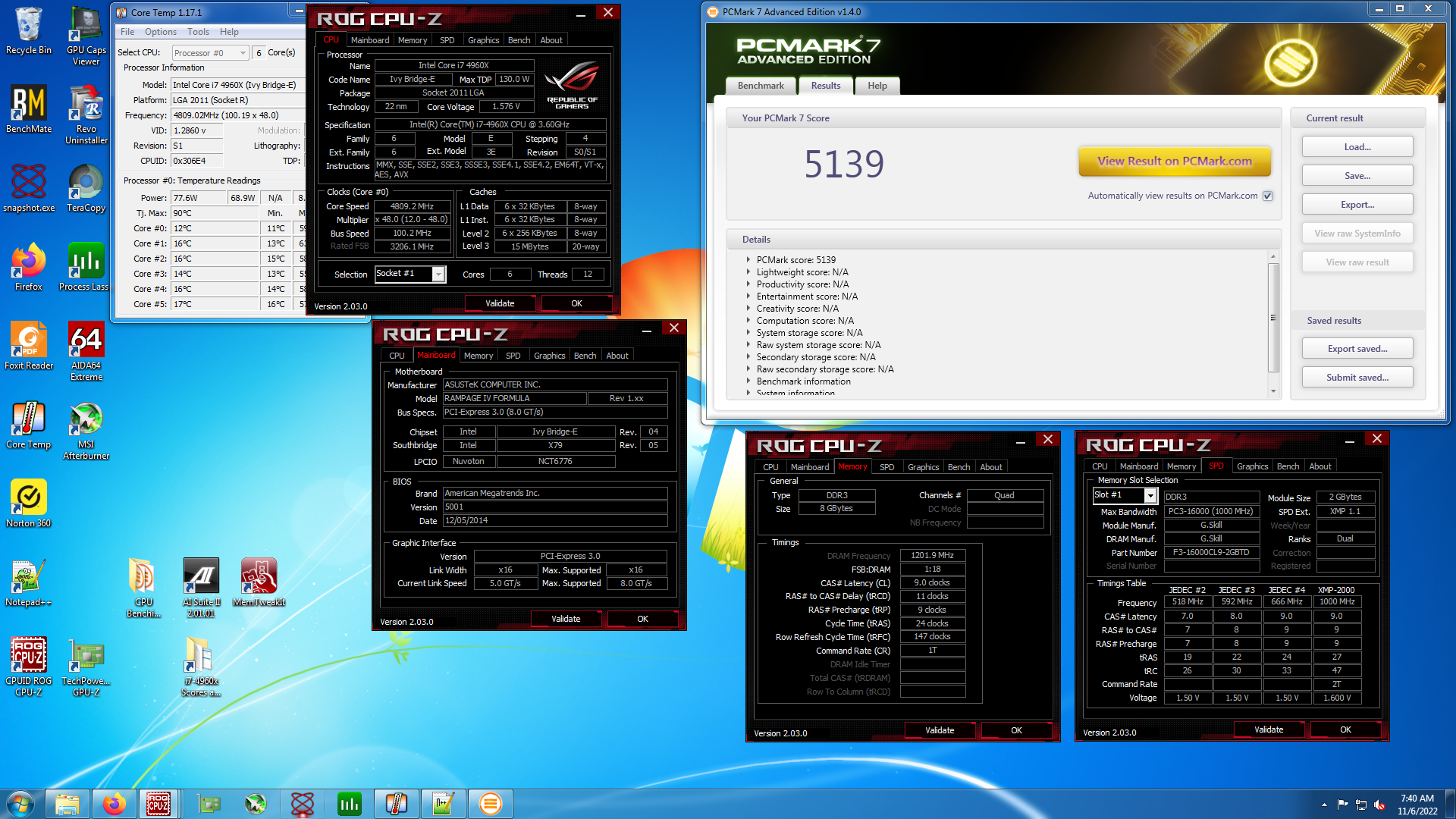Open the Recycle Bin desktop icon

tap(29, 30)
